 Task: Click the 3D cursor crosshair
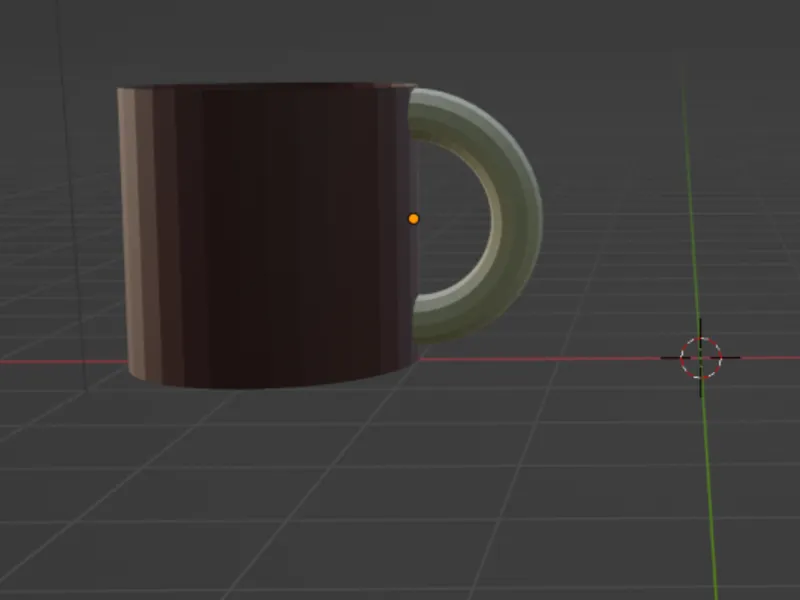pos(701,358)
